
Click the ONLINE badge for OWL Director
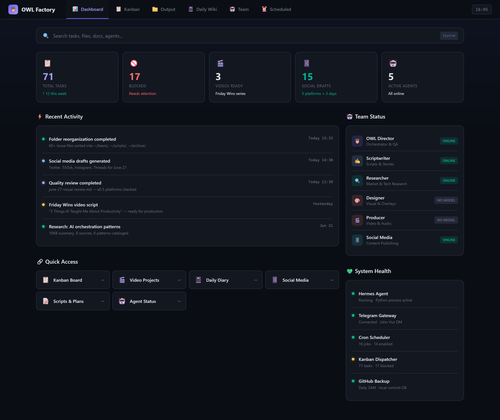pos(449,141)
